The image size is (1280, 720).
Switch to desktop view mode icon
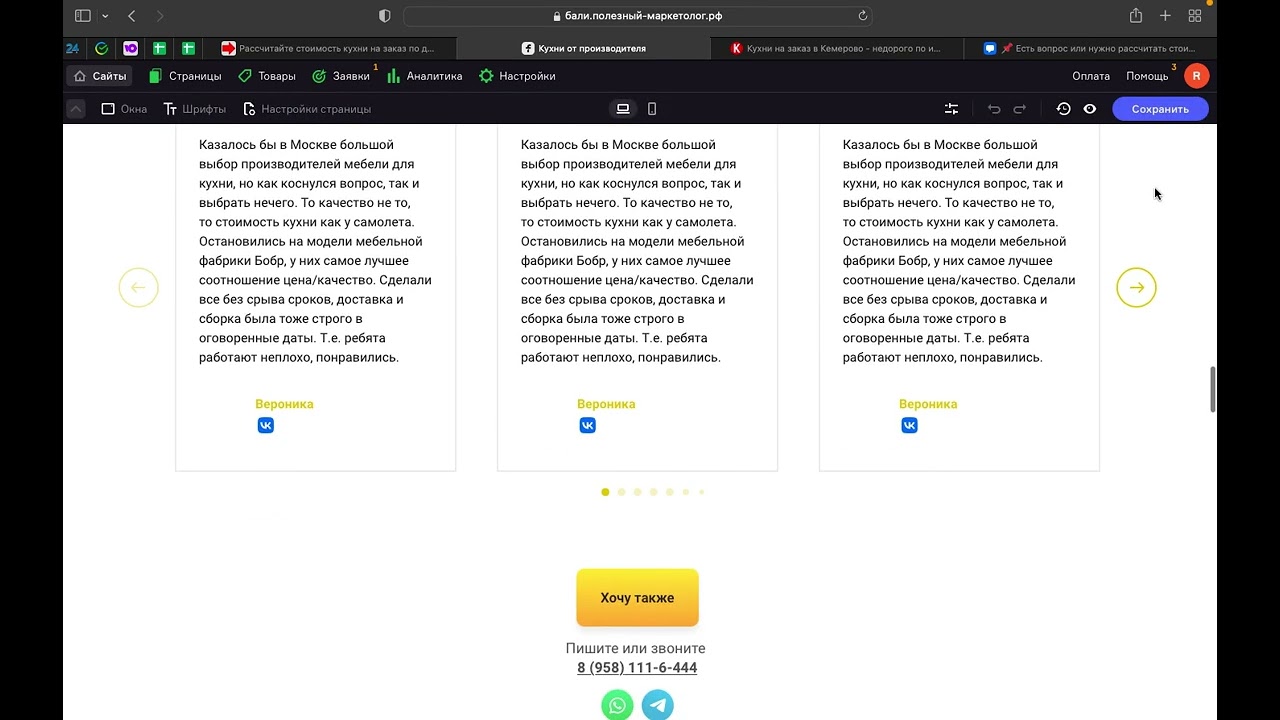click(623, 109)
